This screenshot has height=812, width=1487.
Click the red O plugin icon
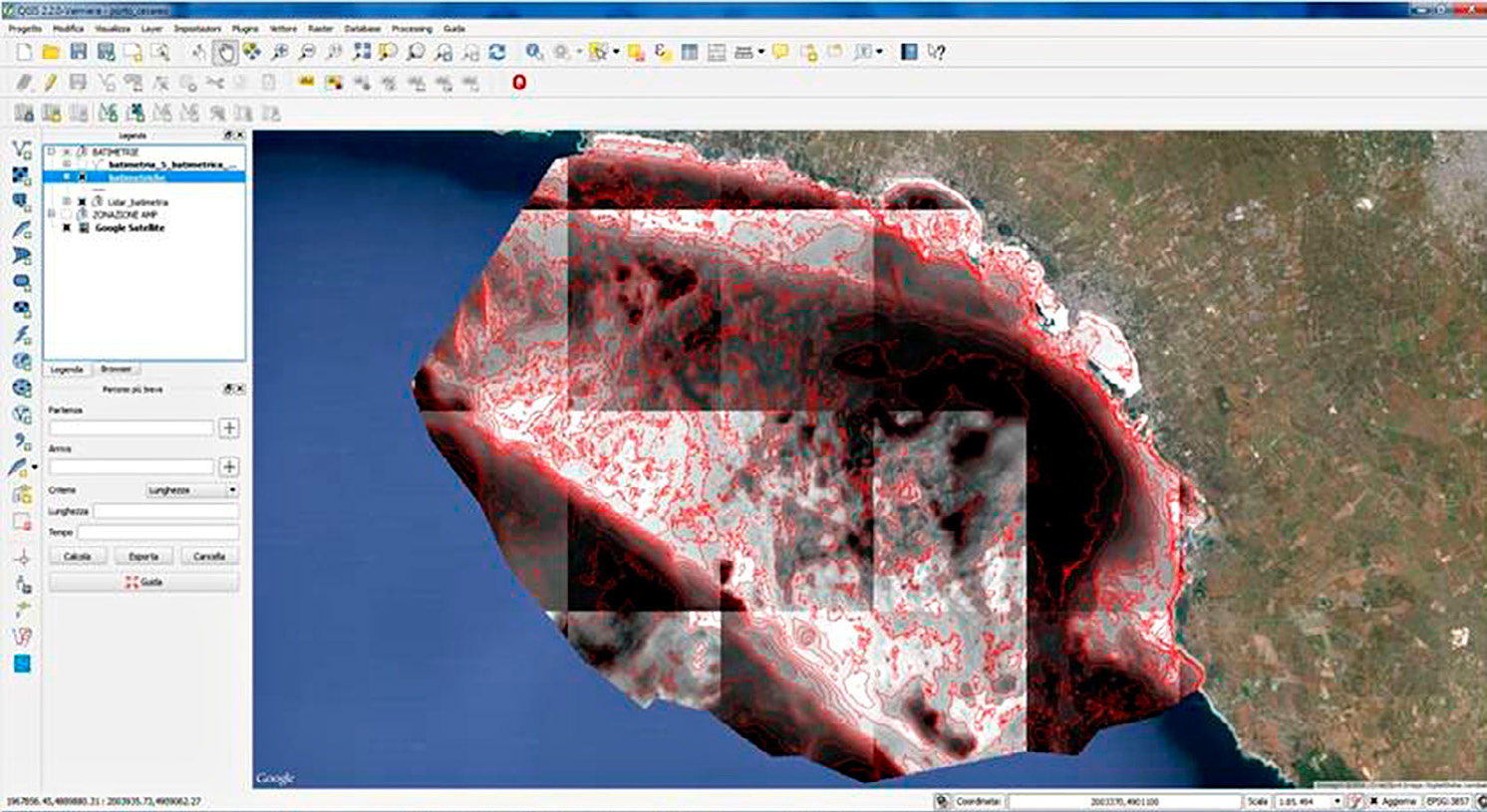pyautogui.click(x=519, y=83)
